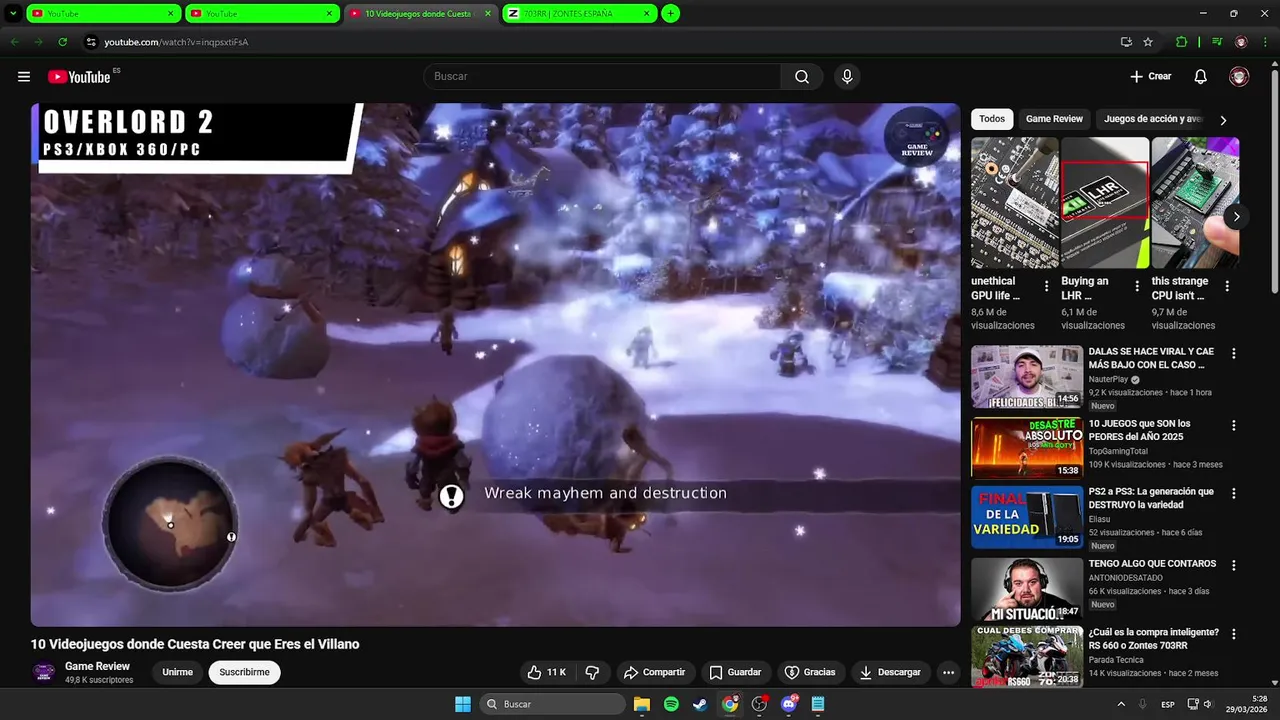
Task: Open the Windows Start menu
Action: (x=463, y=704)
